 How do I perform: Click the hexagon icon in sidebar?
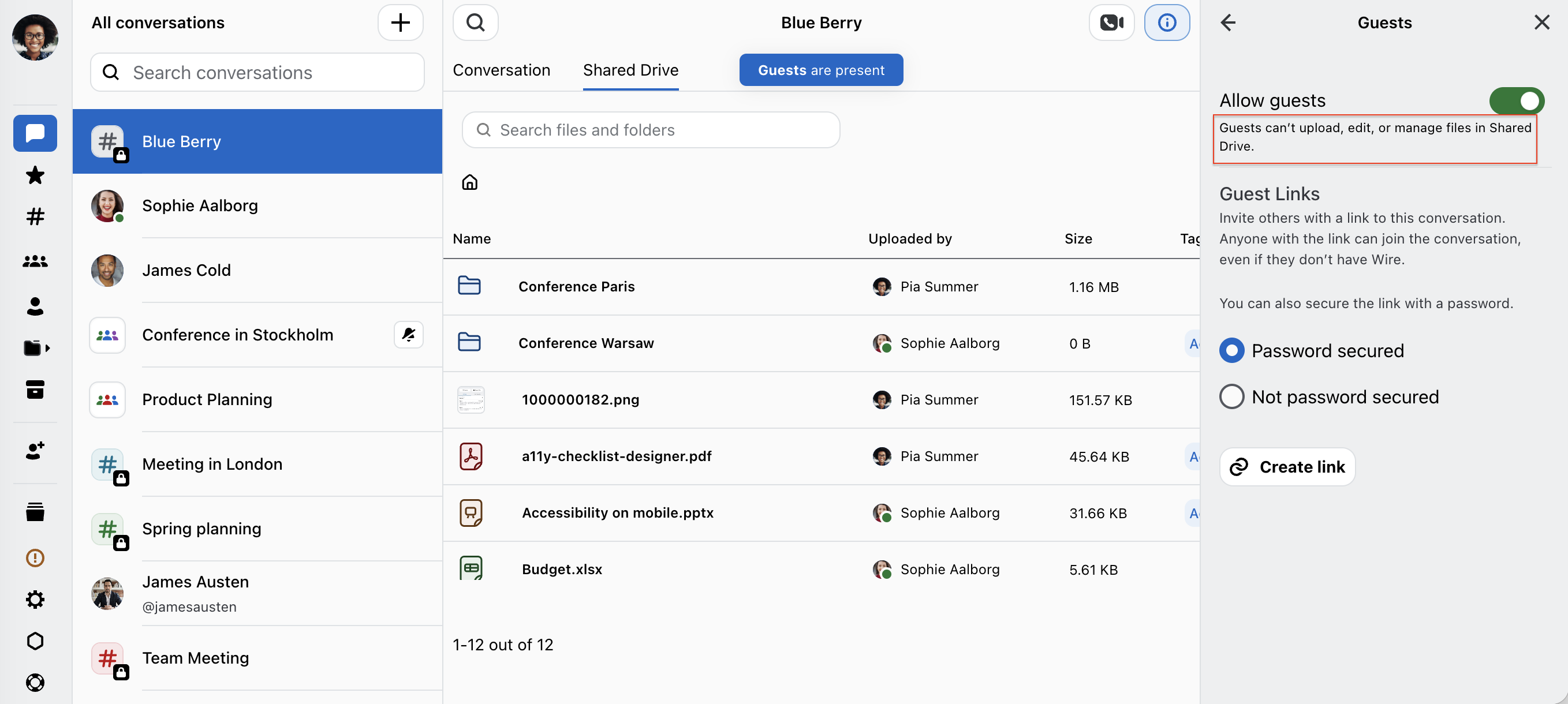pos(35,641)
